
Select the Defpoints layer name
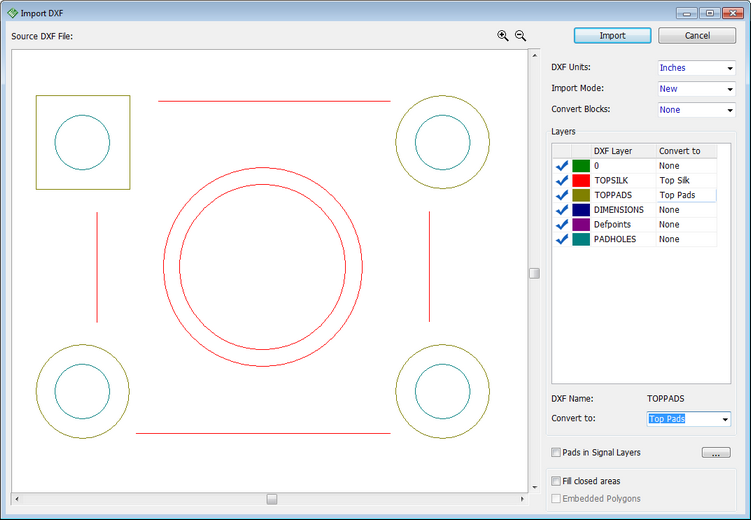pos(612,225)
